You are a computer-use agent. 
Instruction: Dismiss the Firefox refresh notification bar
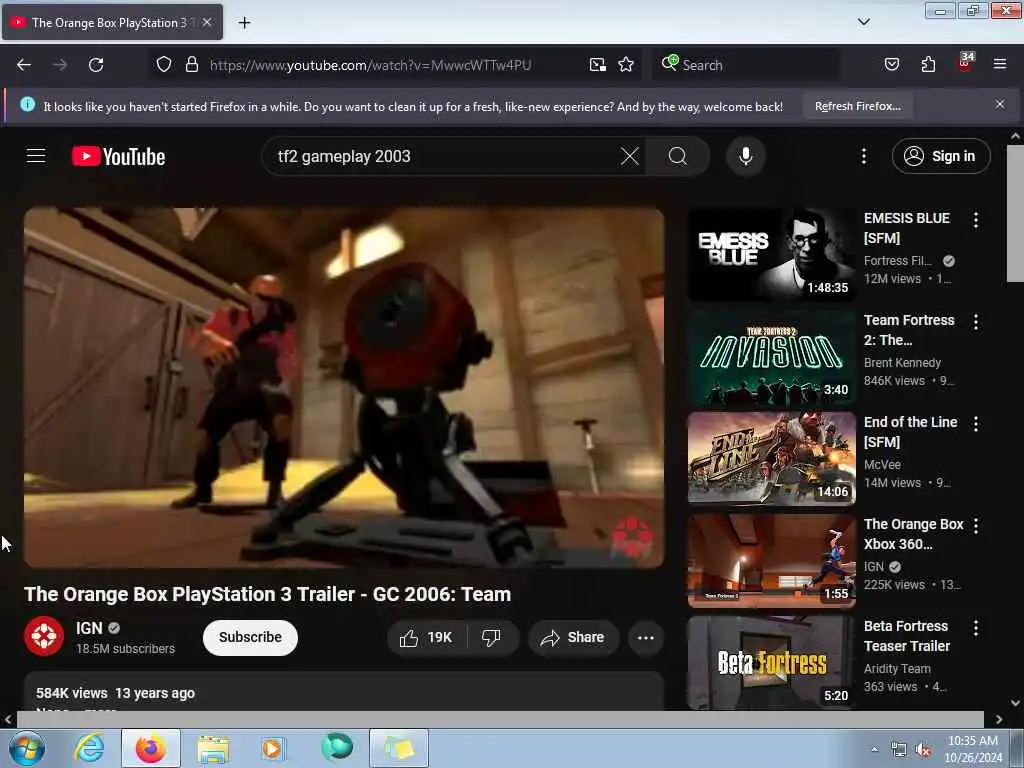pyautogui.click(x=1000, y=104)
